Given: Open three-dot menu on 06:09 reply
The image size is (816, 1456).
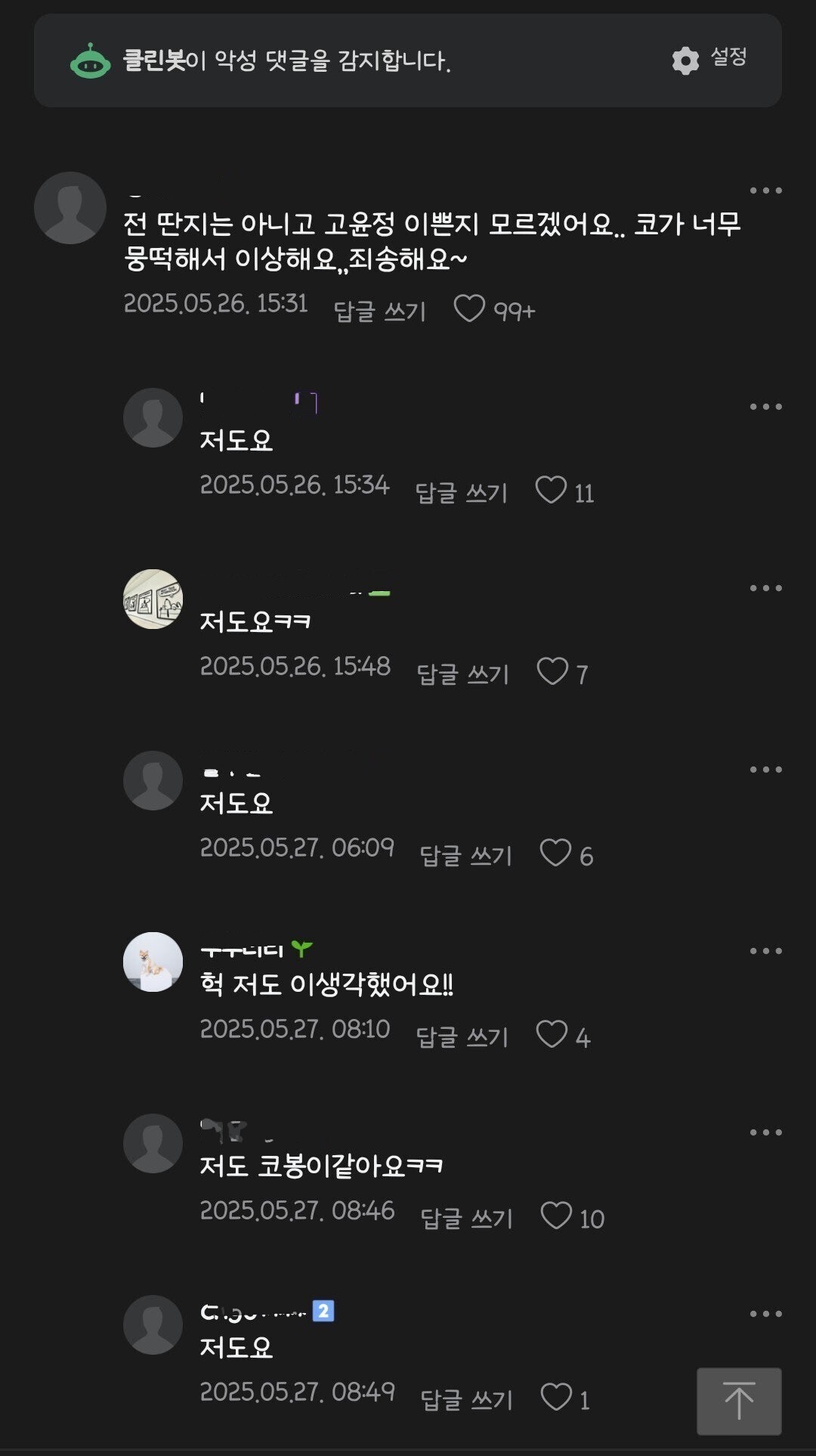Looking at the screenshot, I should 765,770.
